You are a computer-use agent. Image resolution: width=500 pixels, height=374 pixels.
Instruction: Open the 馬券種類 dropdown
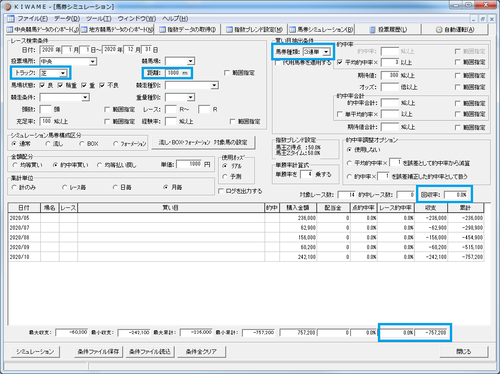pos(327,52)
